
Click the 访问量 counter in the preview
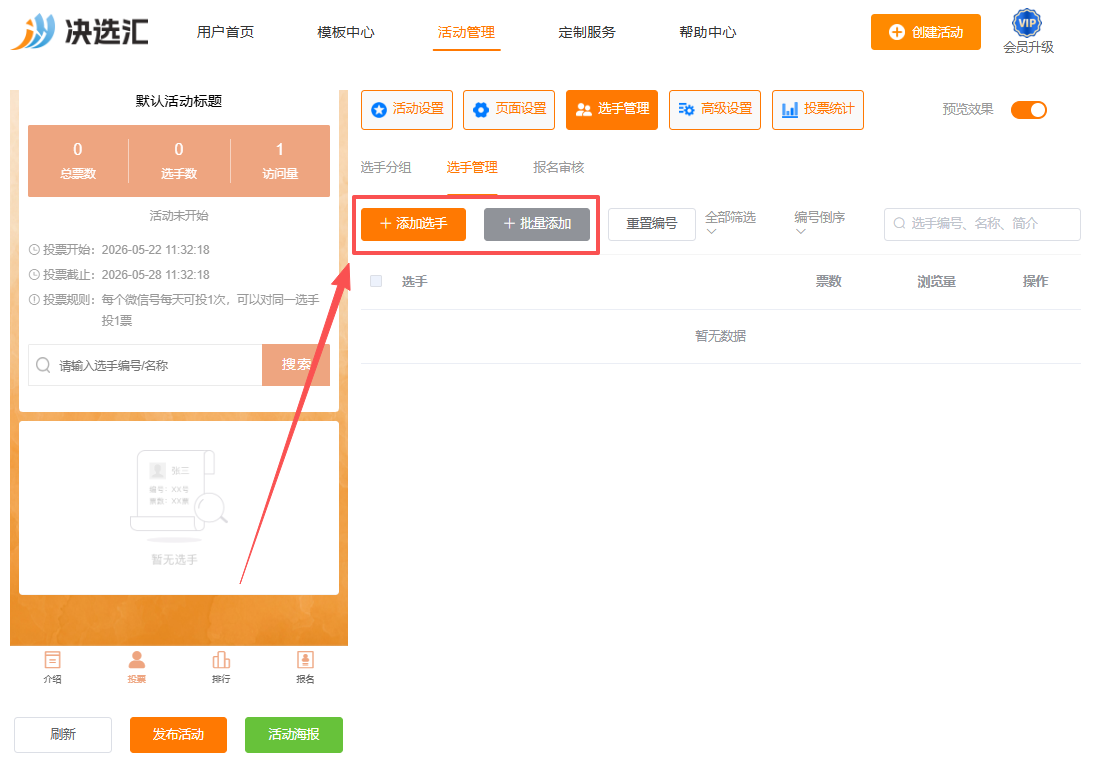(280, 161)
